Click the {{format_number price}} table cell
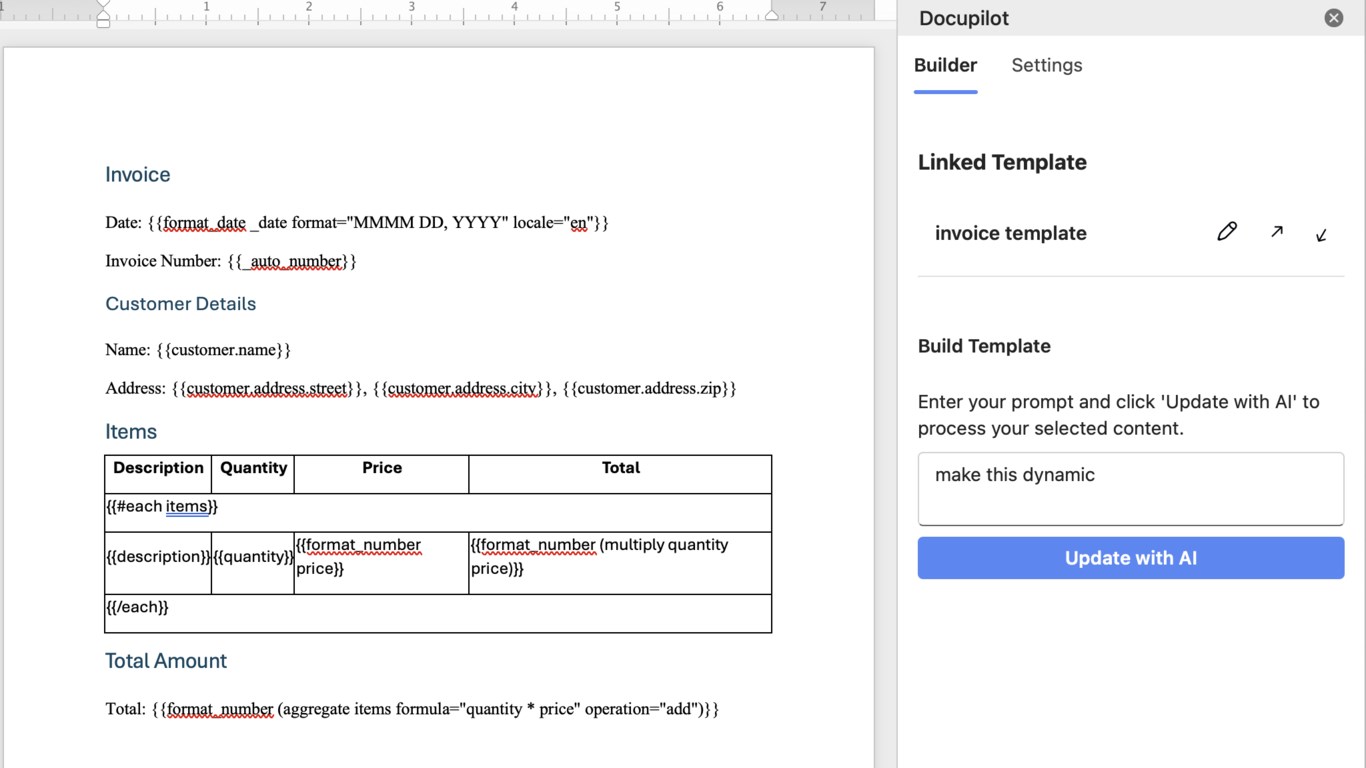The image size is (1366, 768). (x=382, y=563)
